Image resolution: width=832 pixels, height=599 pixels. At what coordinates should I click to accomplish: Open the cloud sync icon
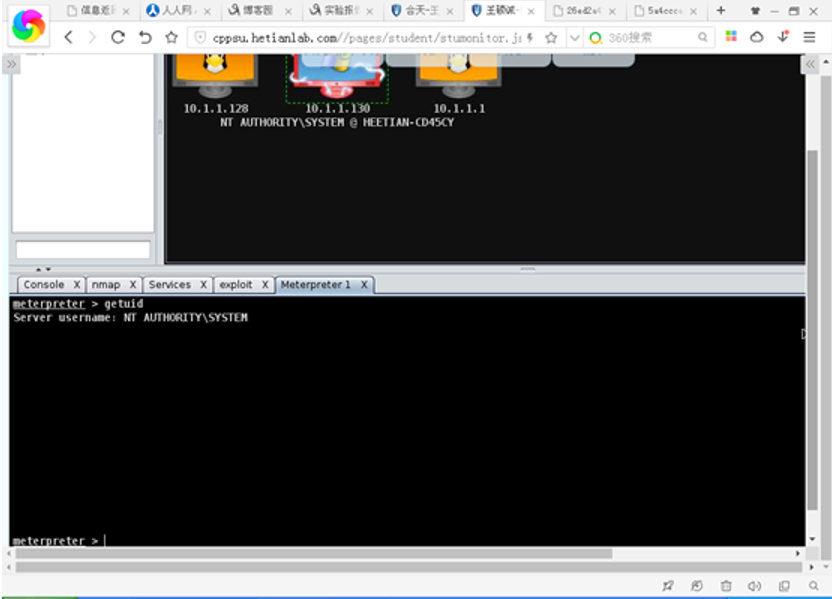(757, 37)
